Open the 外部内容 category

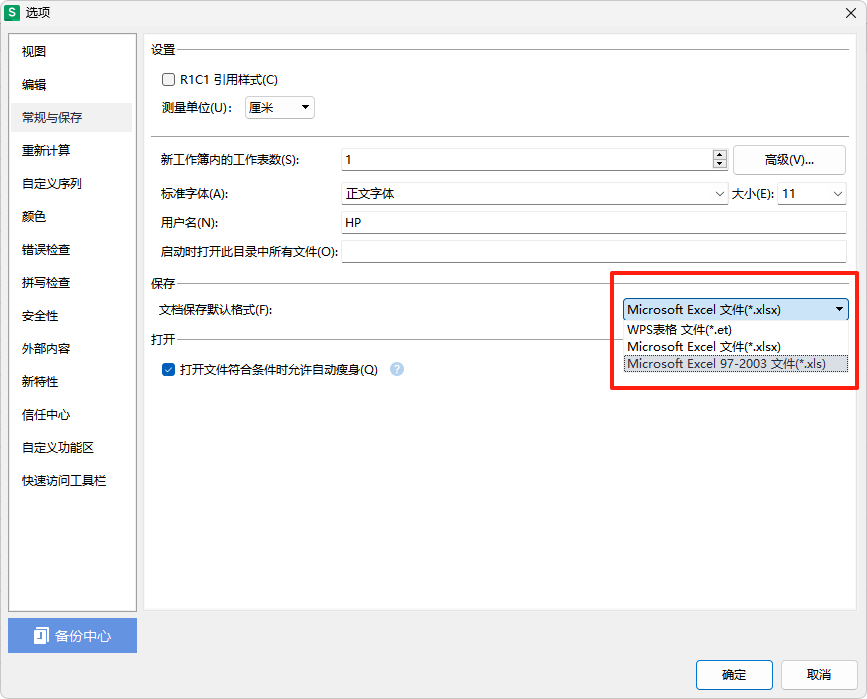pyautogui.click(x=71, y=349)
